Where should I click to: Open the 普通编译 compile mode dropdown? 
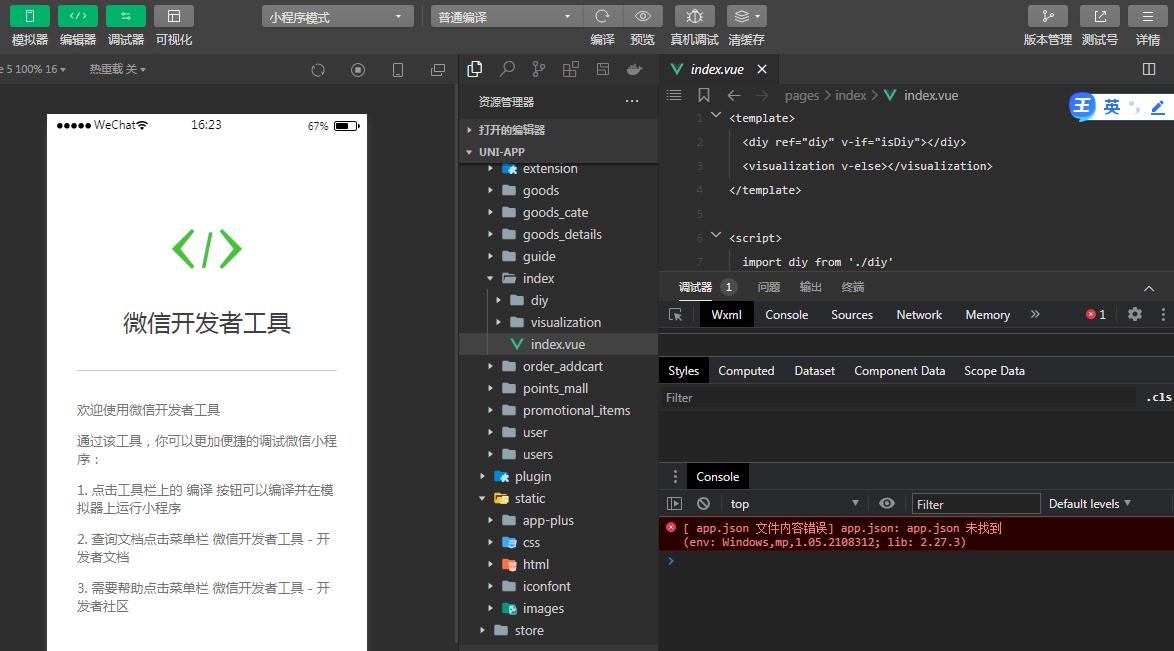(506, 16)
